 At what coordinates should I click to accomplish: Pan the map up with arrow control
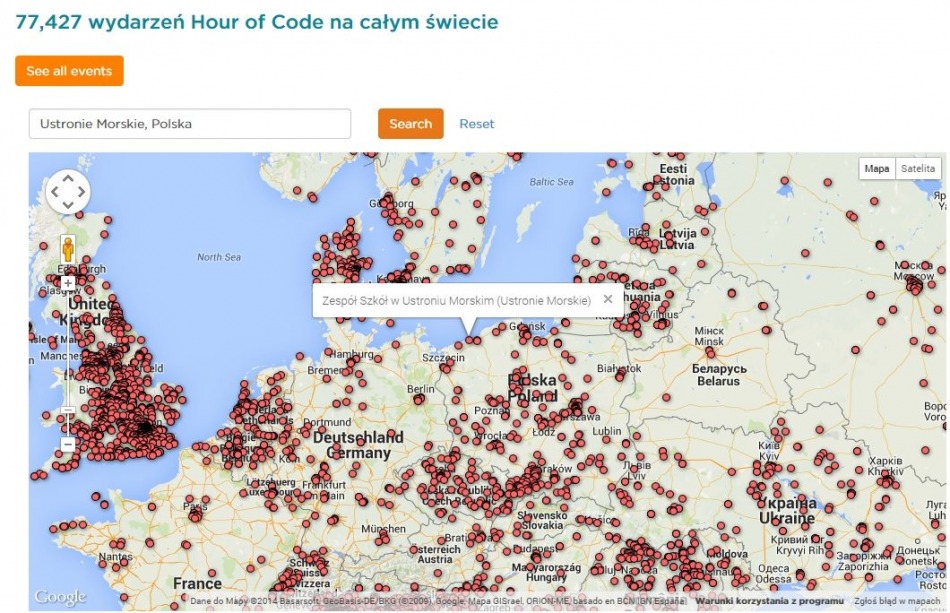tap(68, 179)
